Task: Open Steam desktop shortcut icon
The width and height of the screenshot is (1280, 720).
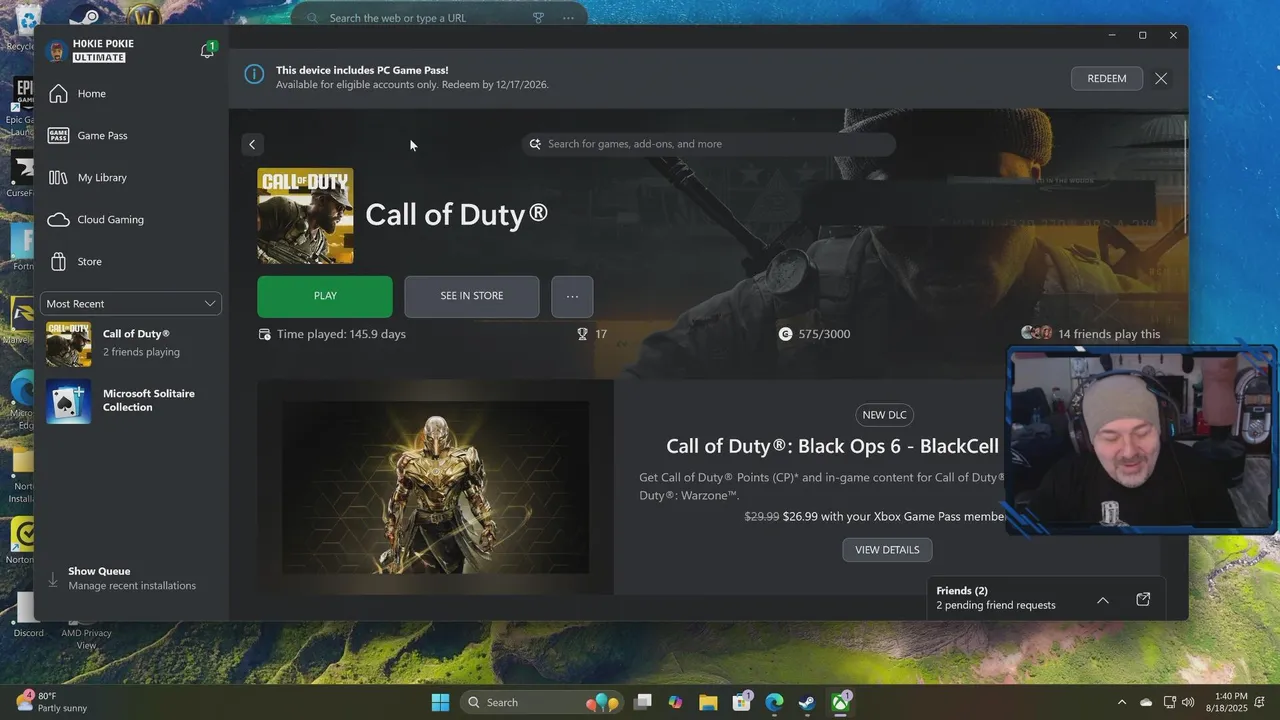Action: coord(88,17)
